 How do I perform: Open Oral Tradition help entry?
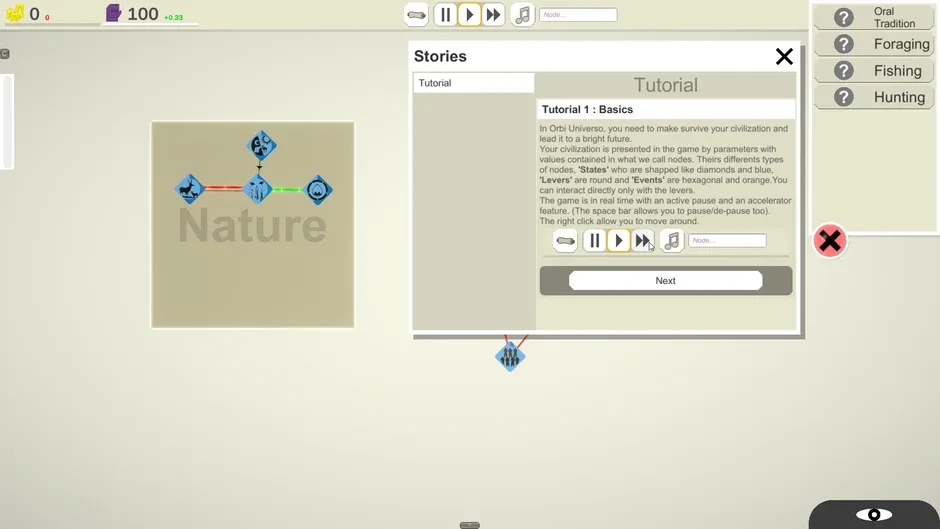pos(873,17)
